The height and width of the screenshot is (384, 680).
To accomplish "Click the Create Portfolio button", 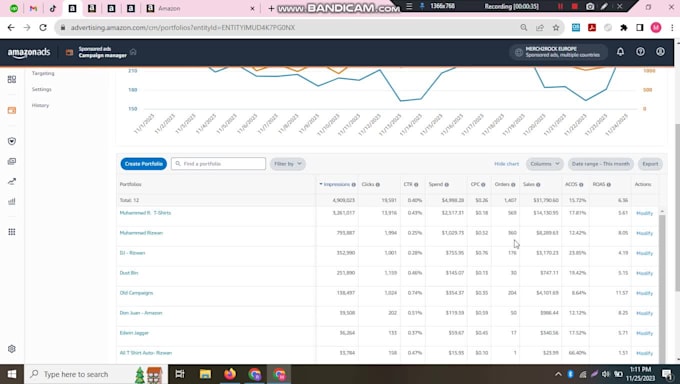I will tap(144, 164).
